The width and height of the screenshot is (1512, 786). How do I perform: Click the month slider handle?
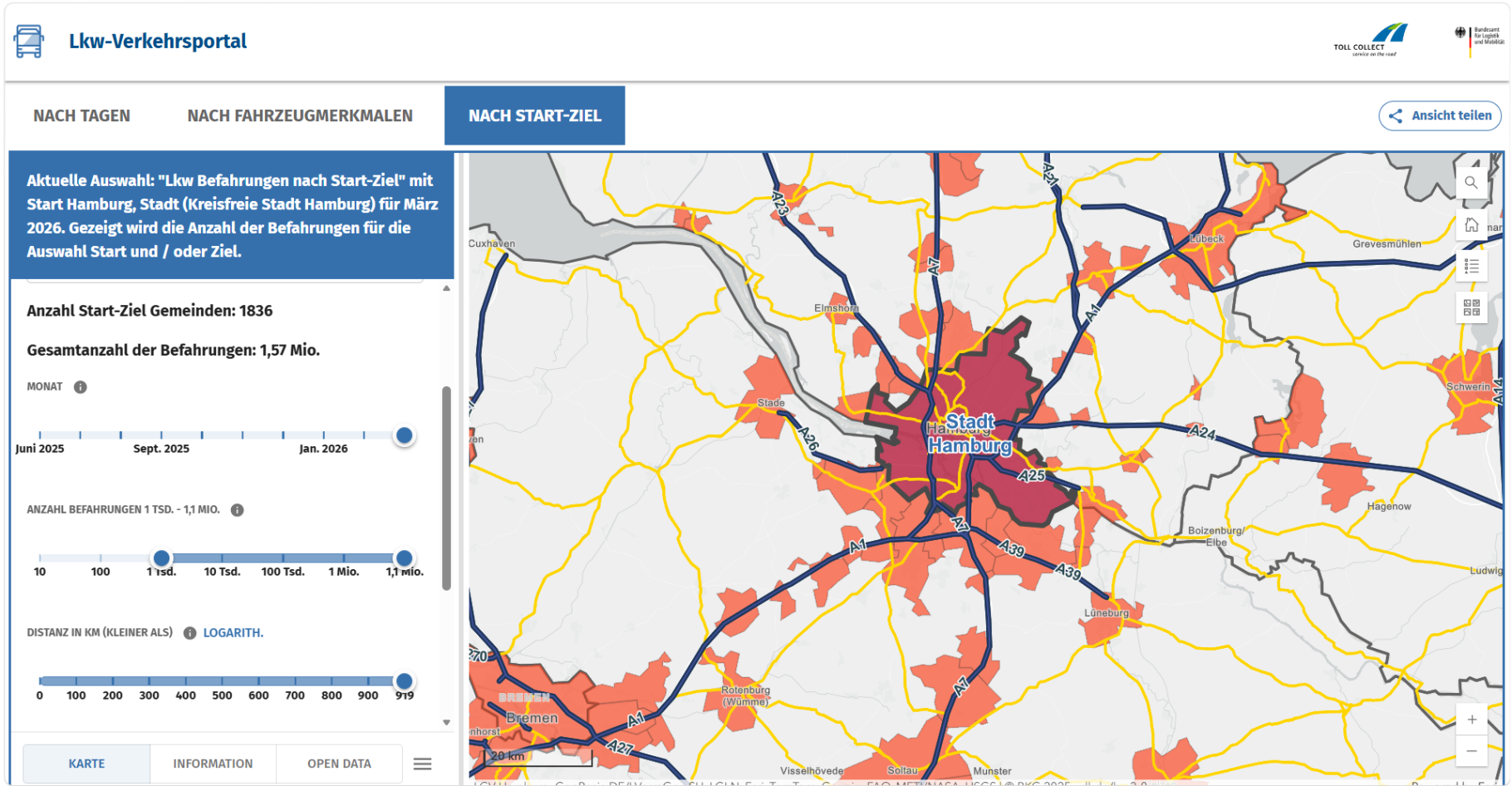click(404, 435)
